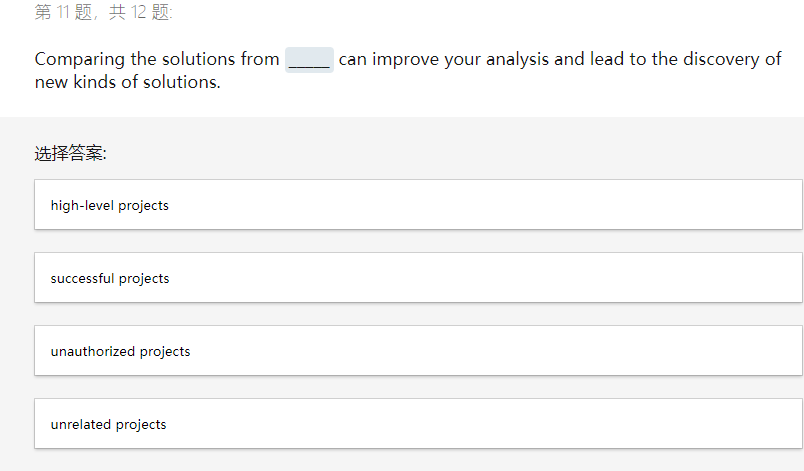Click the phrase 'can improve your' in question
This screenshot has width=804, height=471.
coord(404,59)
